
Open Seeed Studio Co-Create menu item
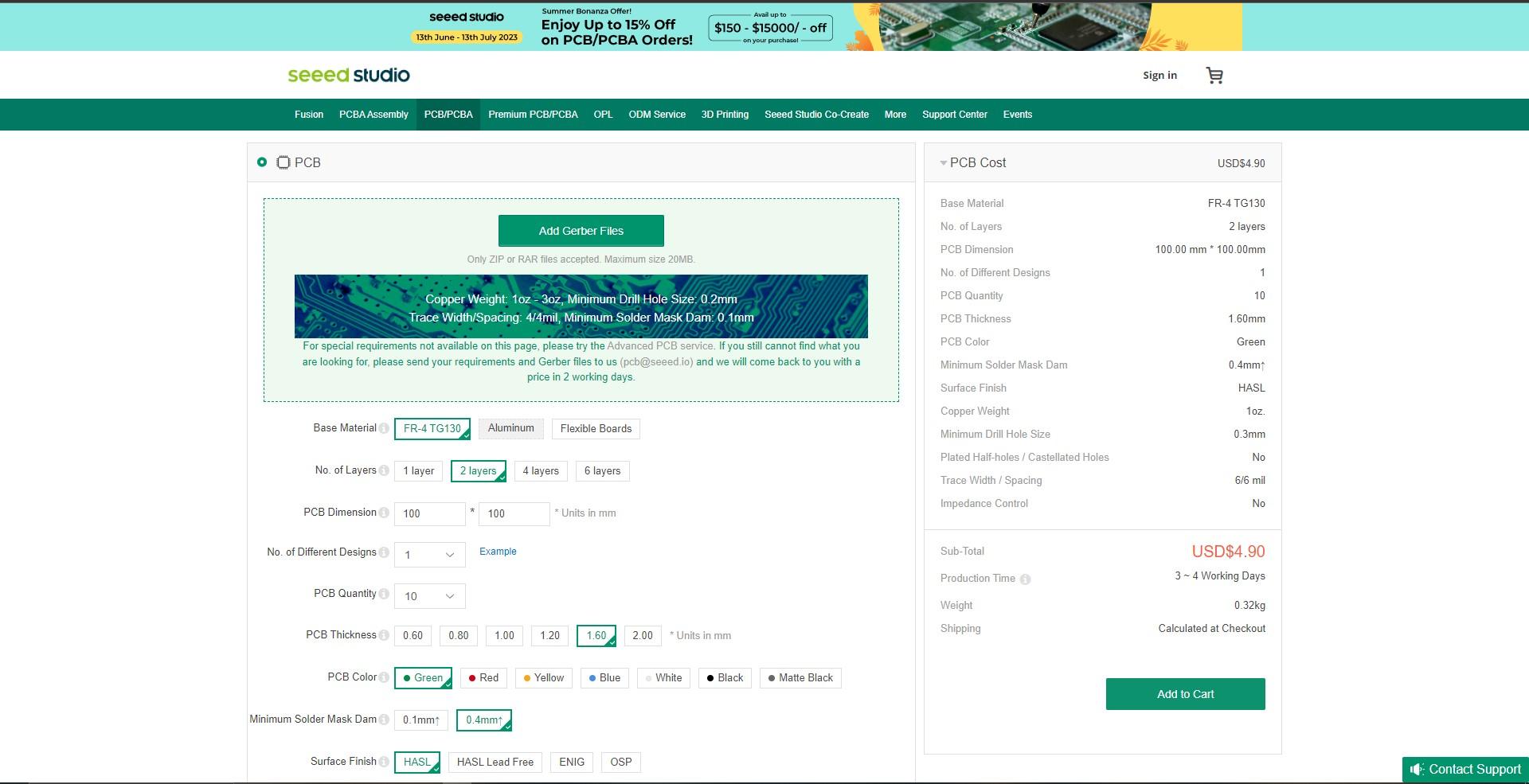click(816, 115)
